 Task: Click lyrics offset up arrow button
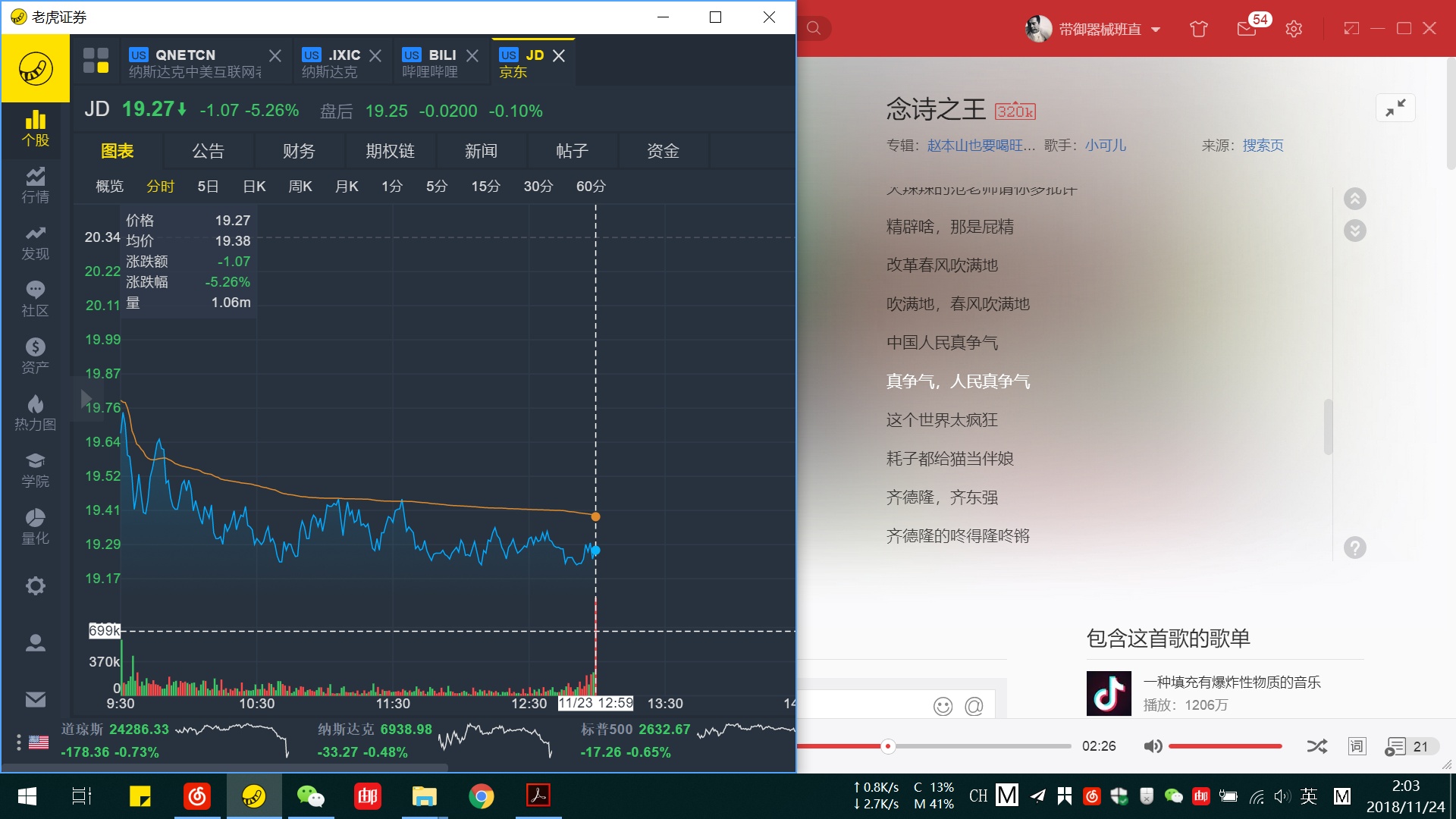pyautogui.click(x=1355, y=199)
